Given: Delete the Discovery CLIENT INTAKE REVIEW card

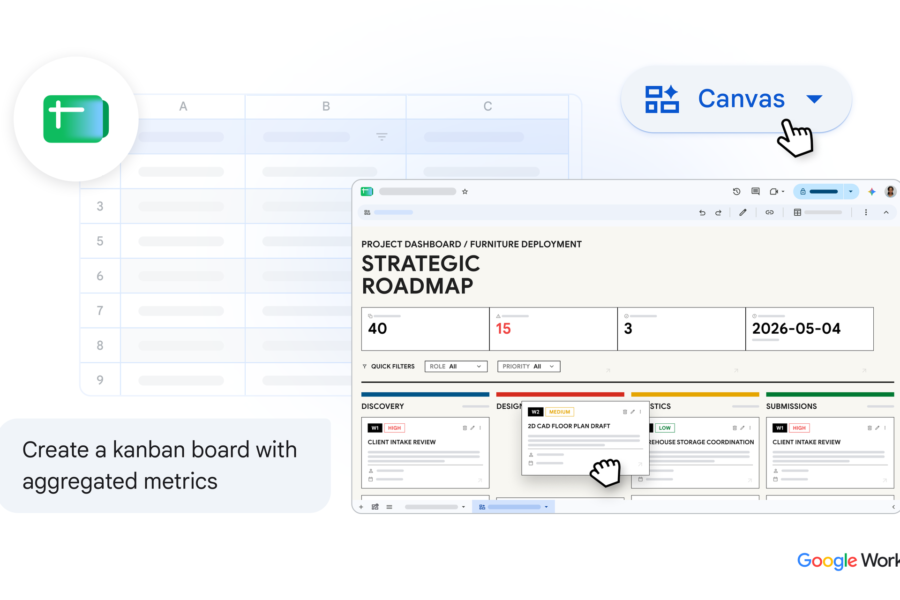Looking at the screenshot, I should tap(464, 428).
